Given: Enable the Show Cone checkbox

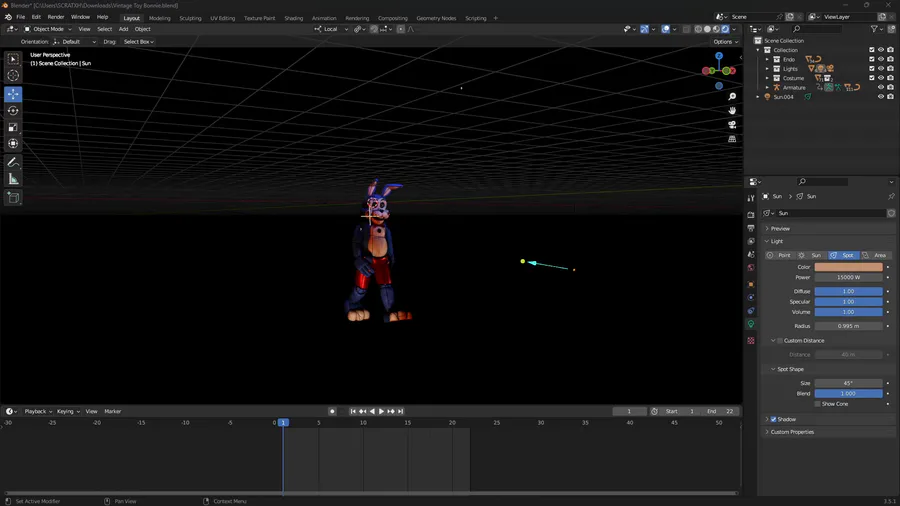Looking at the screenshot, I should [x=817, y=404].
